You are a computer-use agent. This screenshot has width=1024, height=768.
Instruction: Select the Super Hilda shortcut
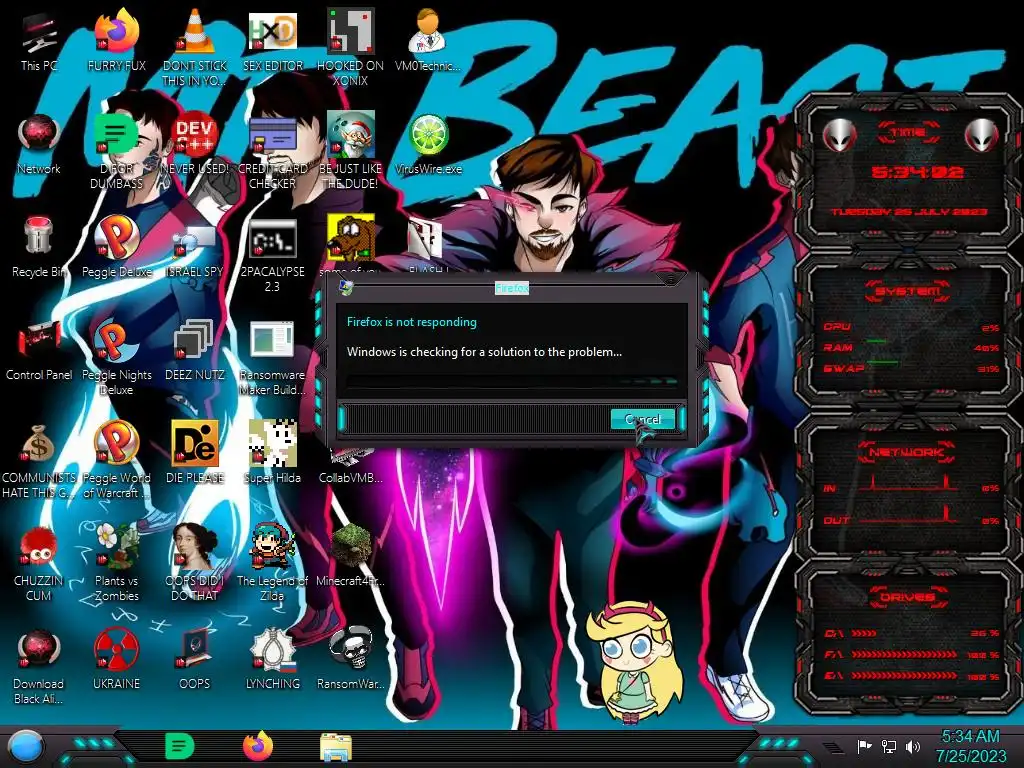pyautogui.click(x=272, y=453)
